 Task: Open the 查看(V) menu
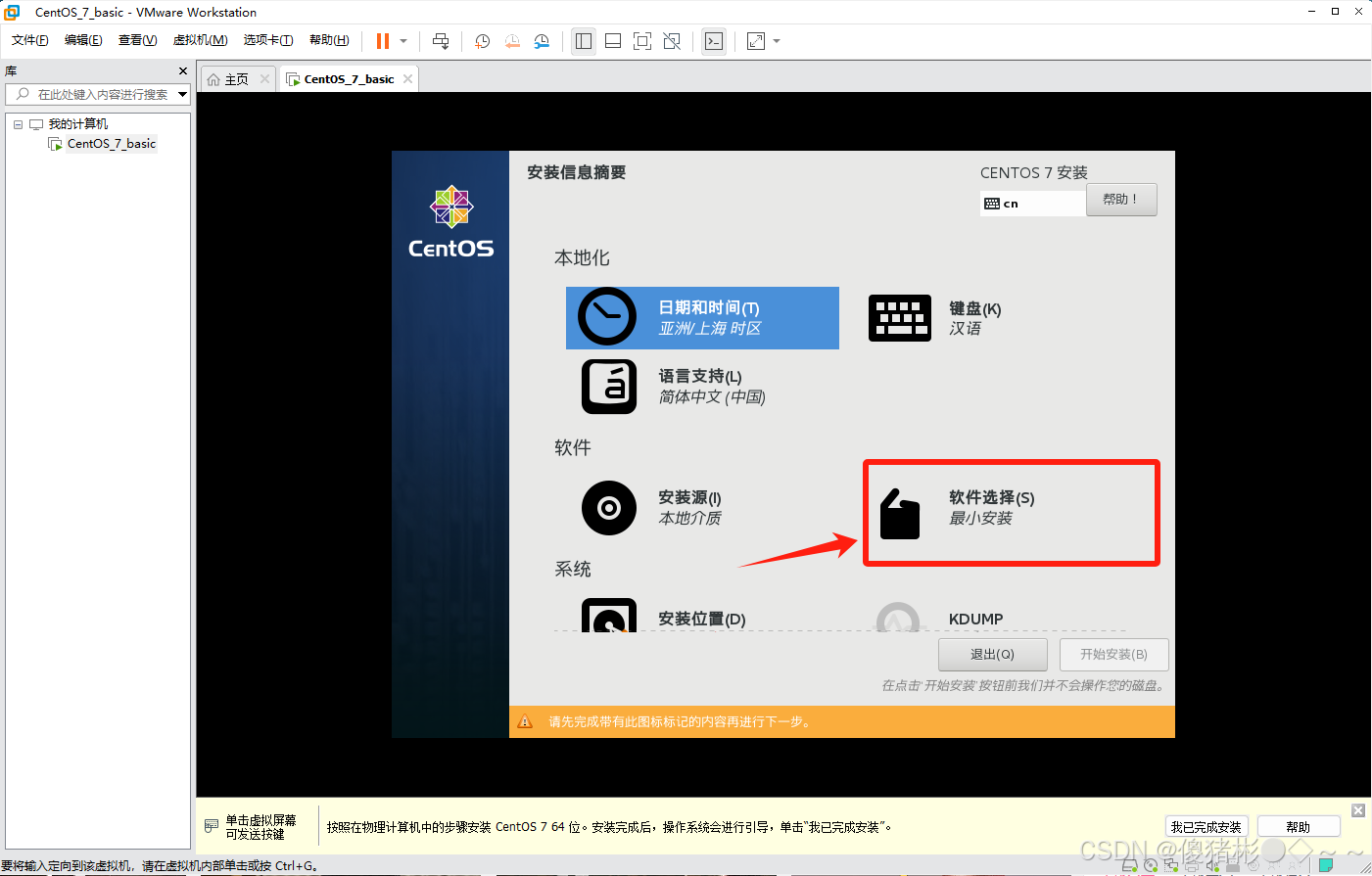point(137,40)
